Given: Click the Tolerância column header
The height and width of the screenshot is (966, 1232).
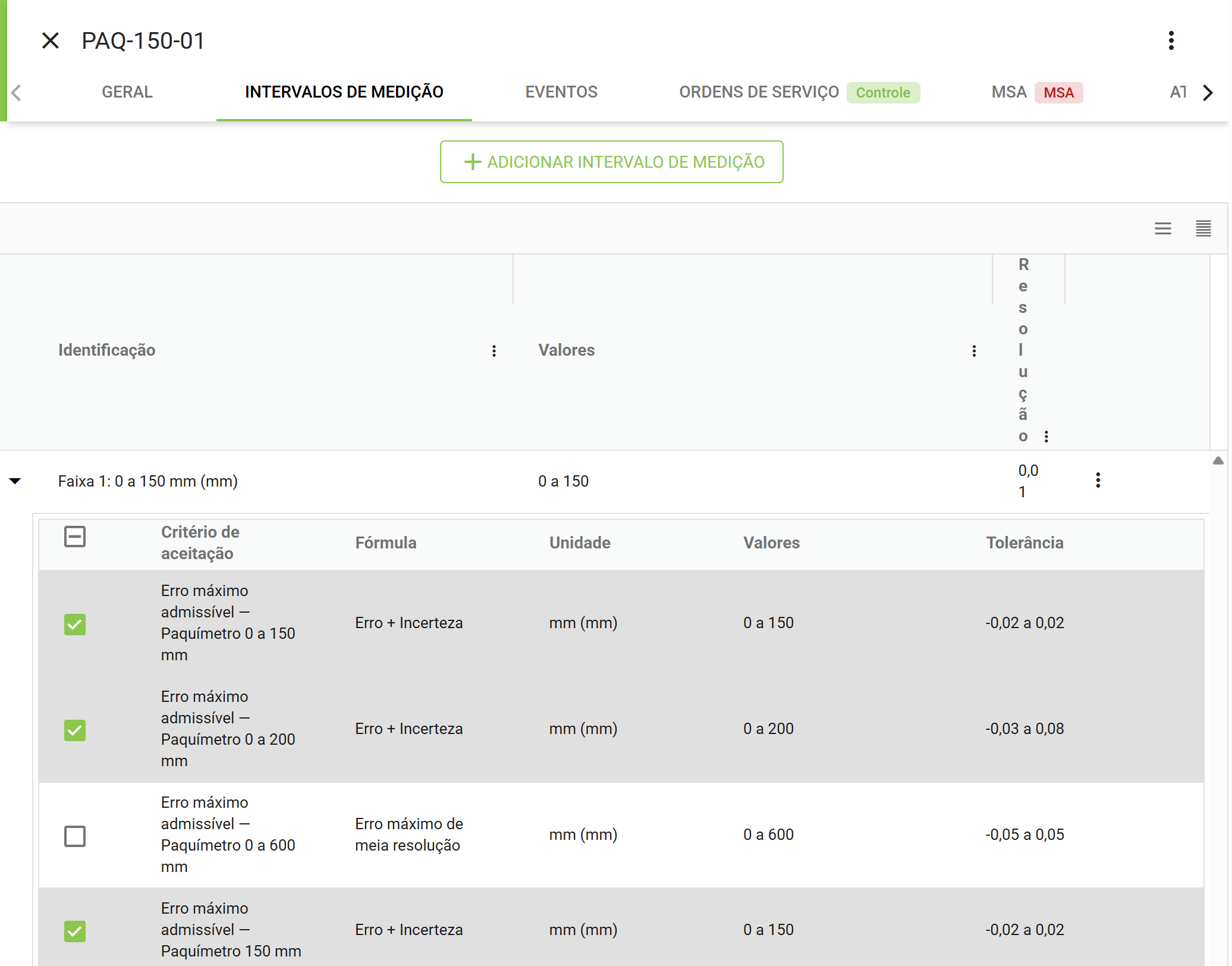Looking at the screenshot, I should tap(1024, 542).
